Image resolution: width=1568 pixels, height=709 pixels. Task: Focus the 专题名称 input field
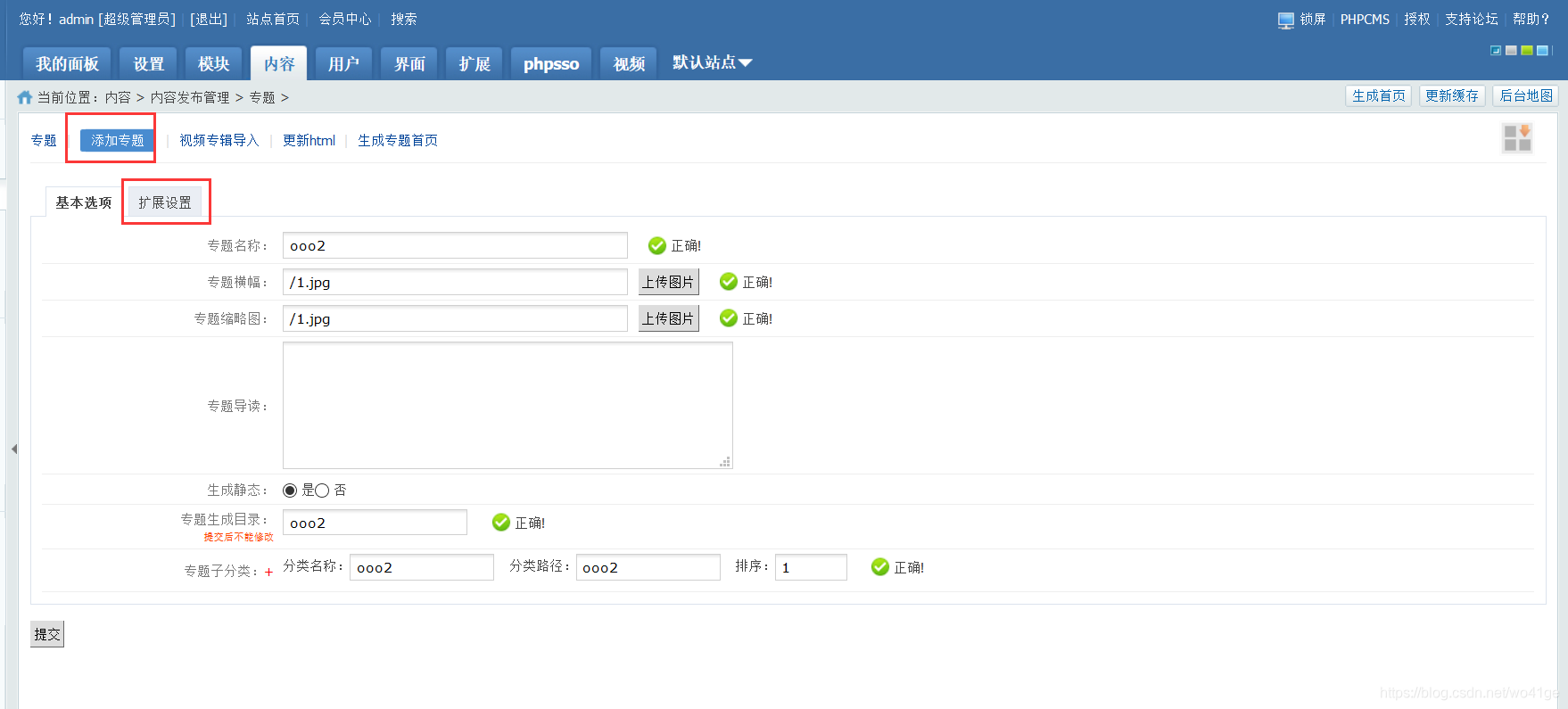pyautogui.click(x=455, y=245)
